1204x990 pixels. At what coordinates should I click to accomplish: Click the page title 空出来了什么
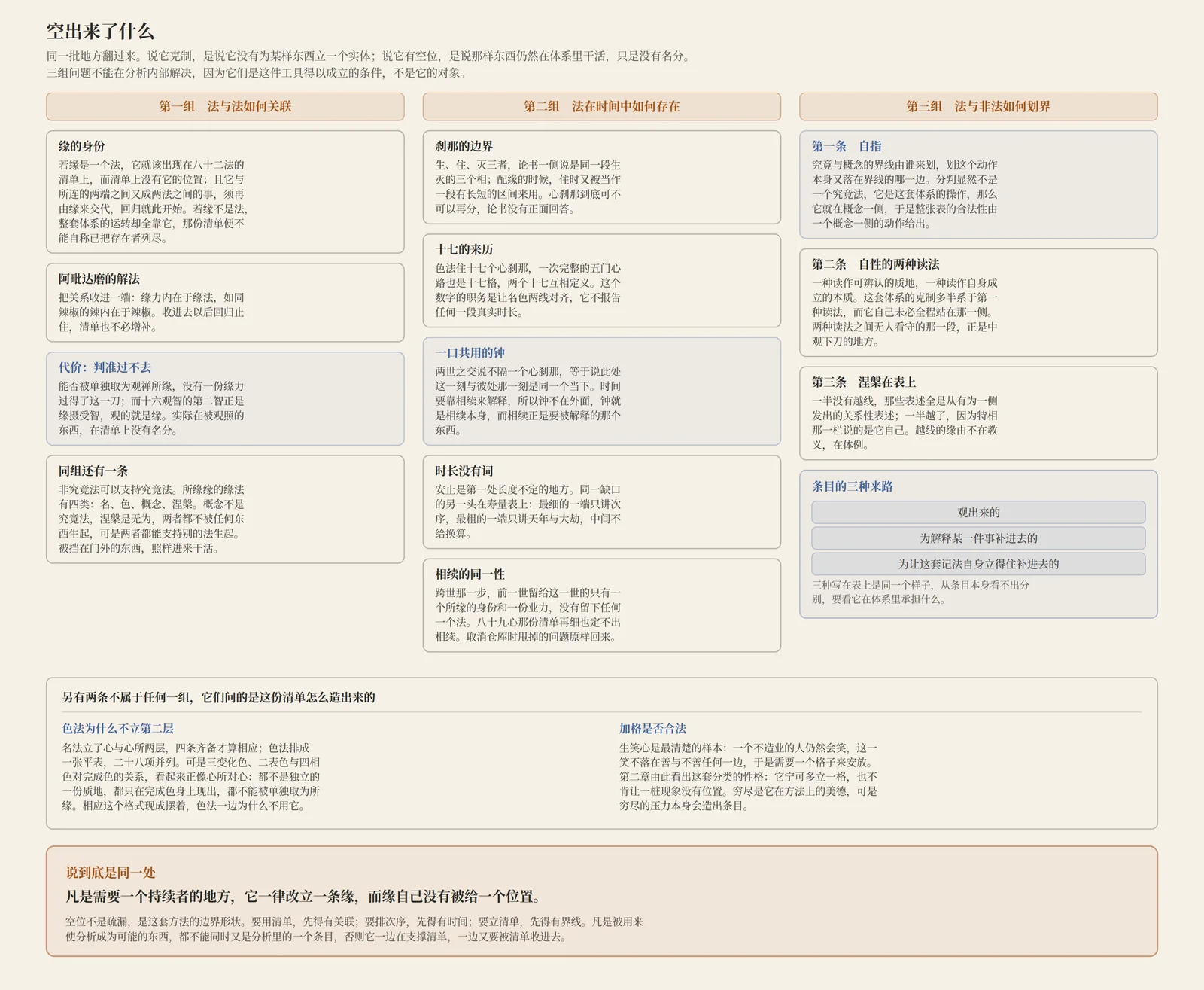coord(100,31)
